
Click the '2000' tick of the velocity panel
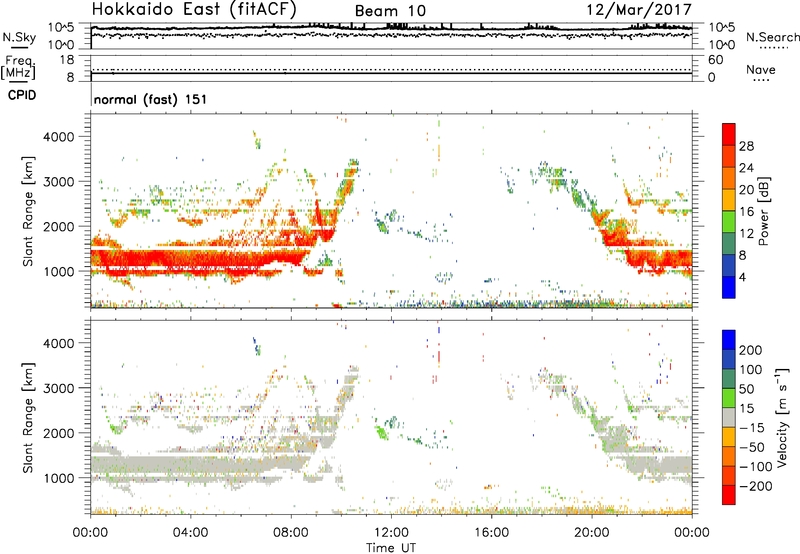[x=58, y=433]
